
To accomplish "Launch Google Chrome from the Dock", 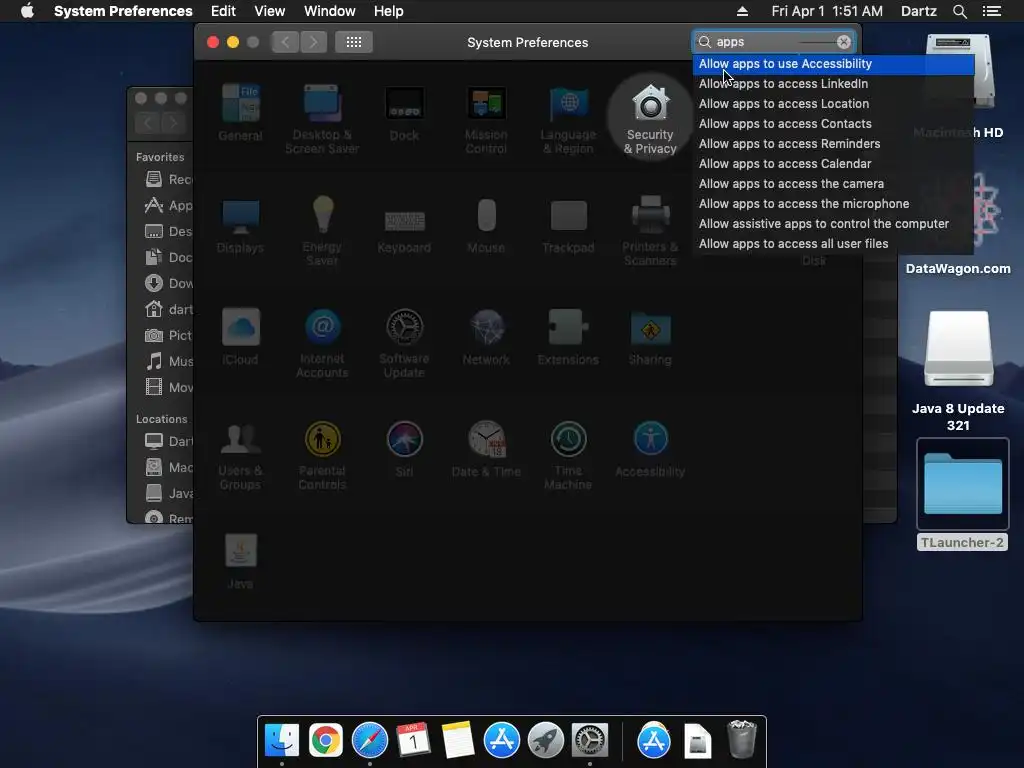I will pyautogui.click(x=326, y=740).
